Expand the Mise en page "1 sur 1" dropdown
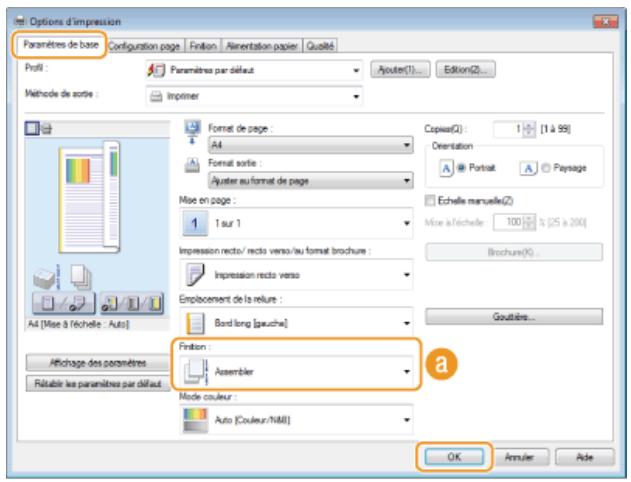The image size is (631, 482). (x=296, y=223)
